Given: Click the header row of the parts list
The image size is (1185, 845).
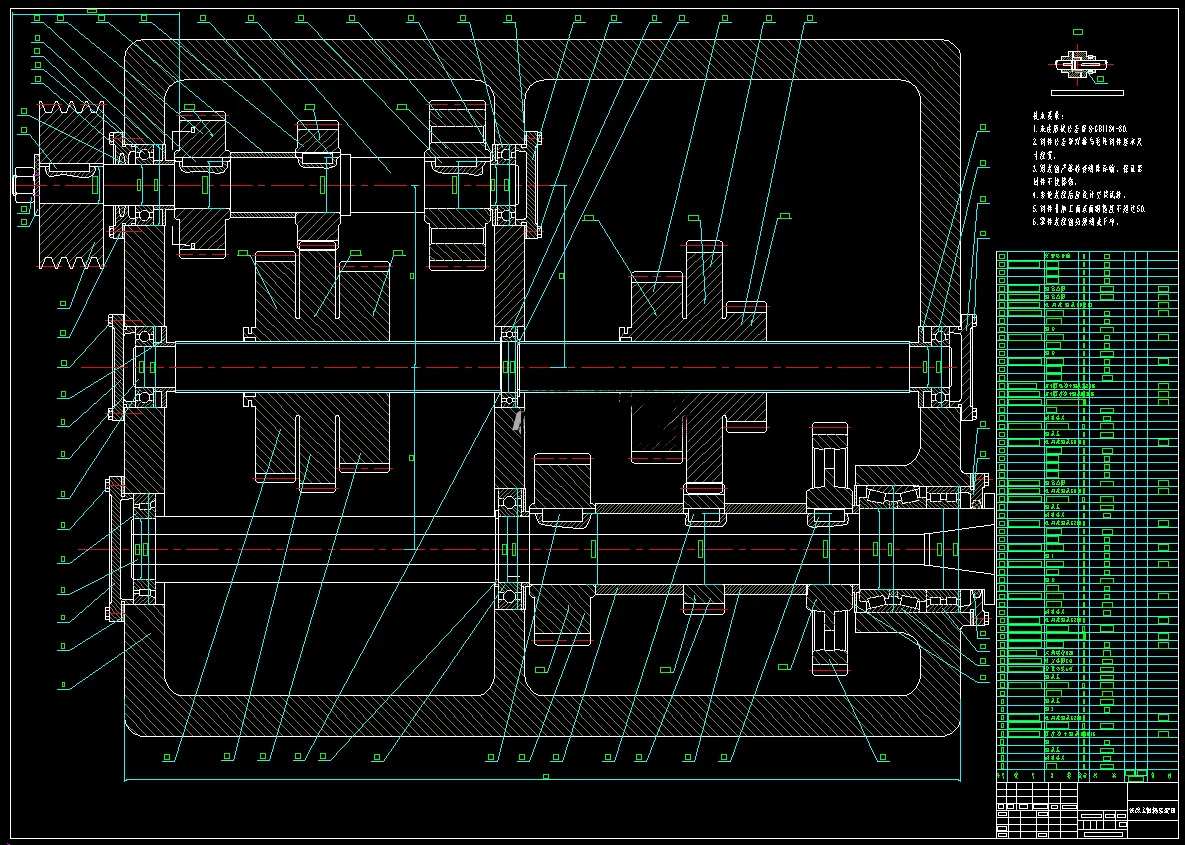Looking at the screenshot, I should tap(1087, 775).
